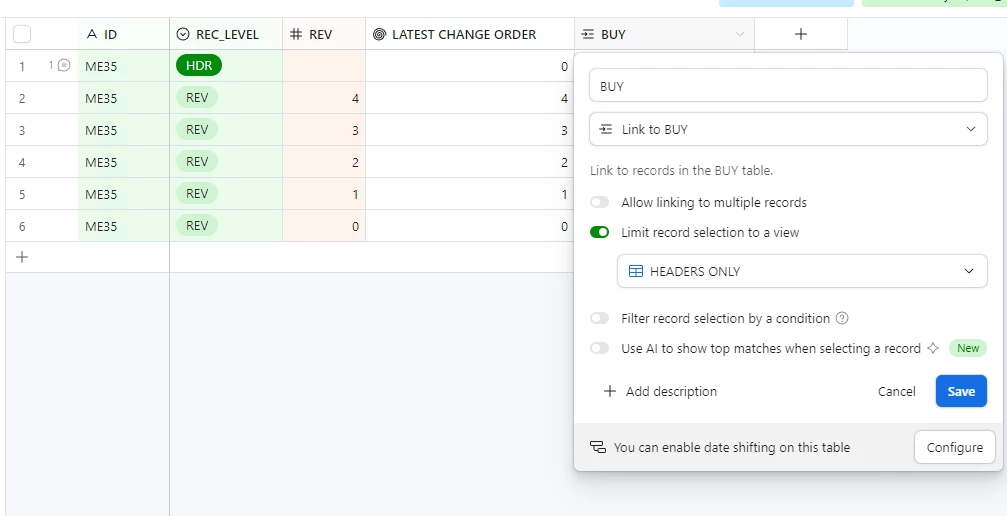The image size is (1007, 516).
Task: Open the Link to BUY field type dropdown
Action: (788, 129)
